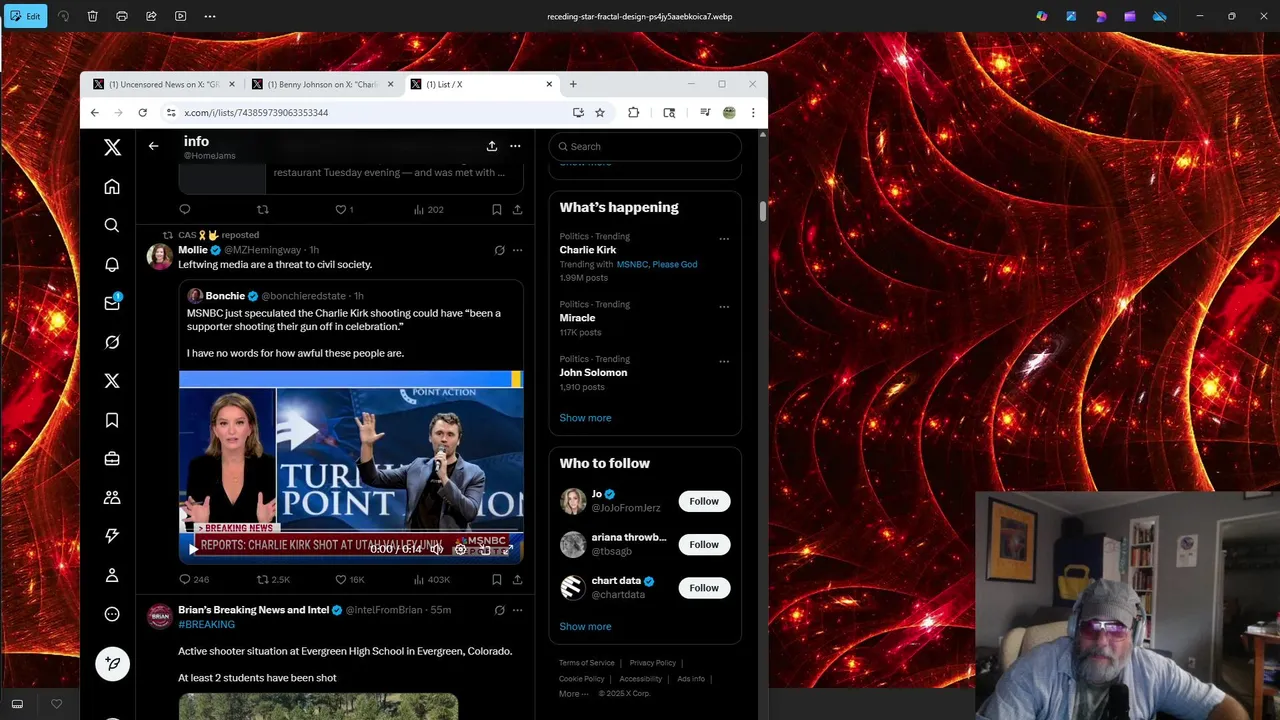Open Grok action on Mollie's post

pos(499,250)
